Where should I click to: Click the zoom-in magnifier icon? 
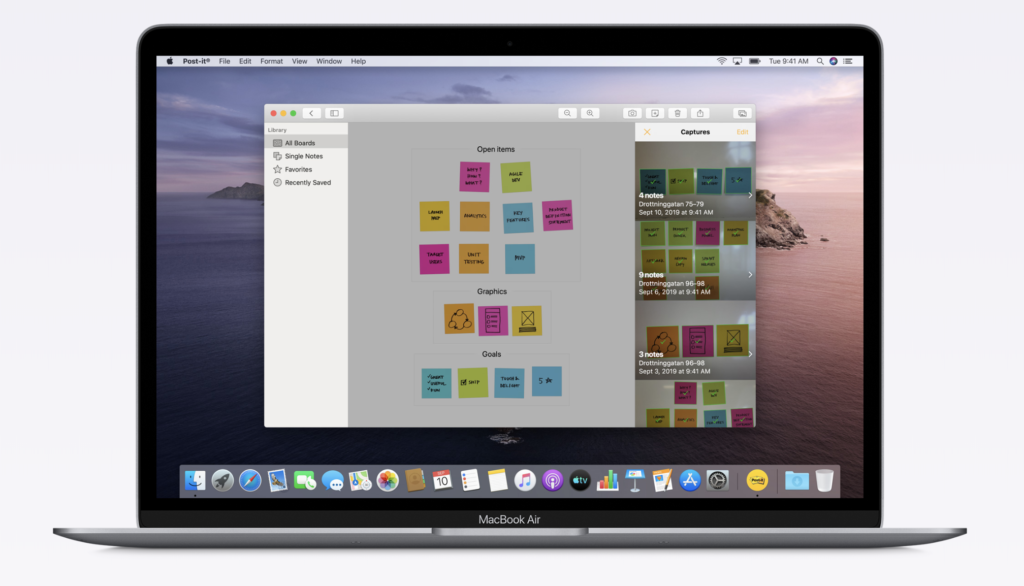[590, 113]
